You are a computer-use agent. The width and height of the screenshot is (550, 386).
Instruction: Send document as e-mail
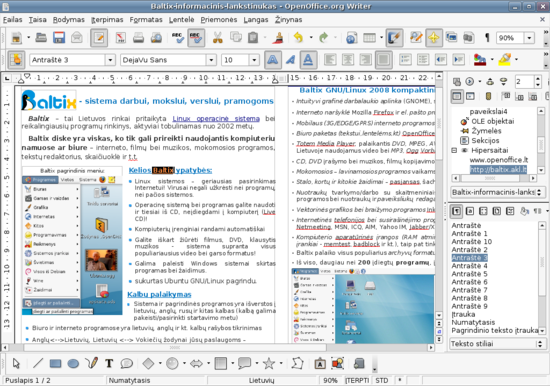[77, 38]
